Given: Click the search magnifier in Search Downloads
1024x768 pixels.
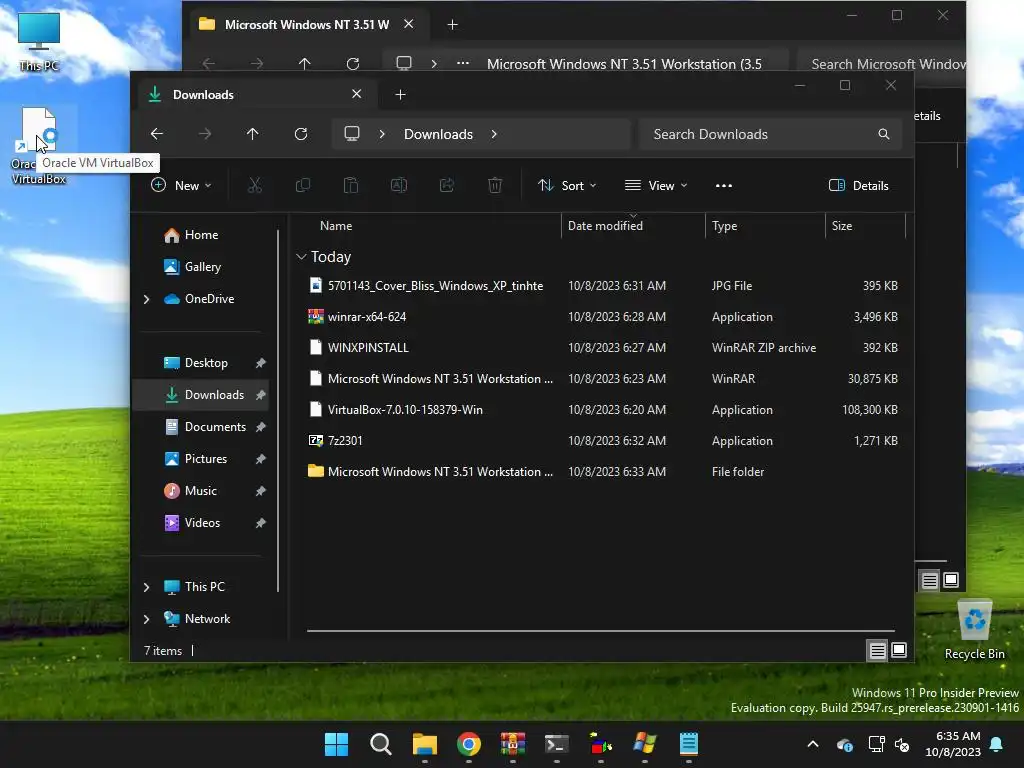Looking at the screenshot, I should coord(884,134).
